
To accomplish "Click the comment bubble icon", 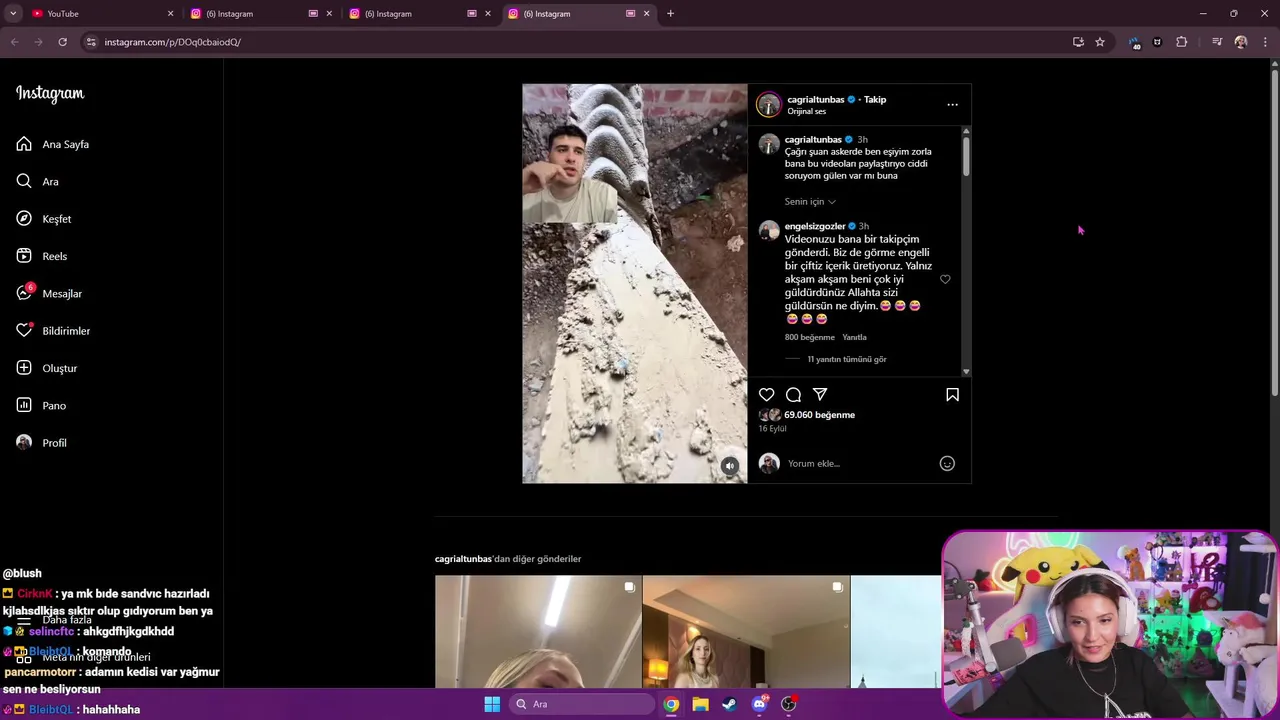I will point(793,395).
